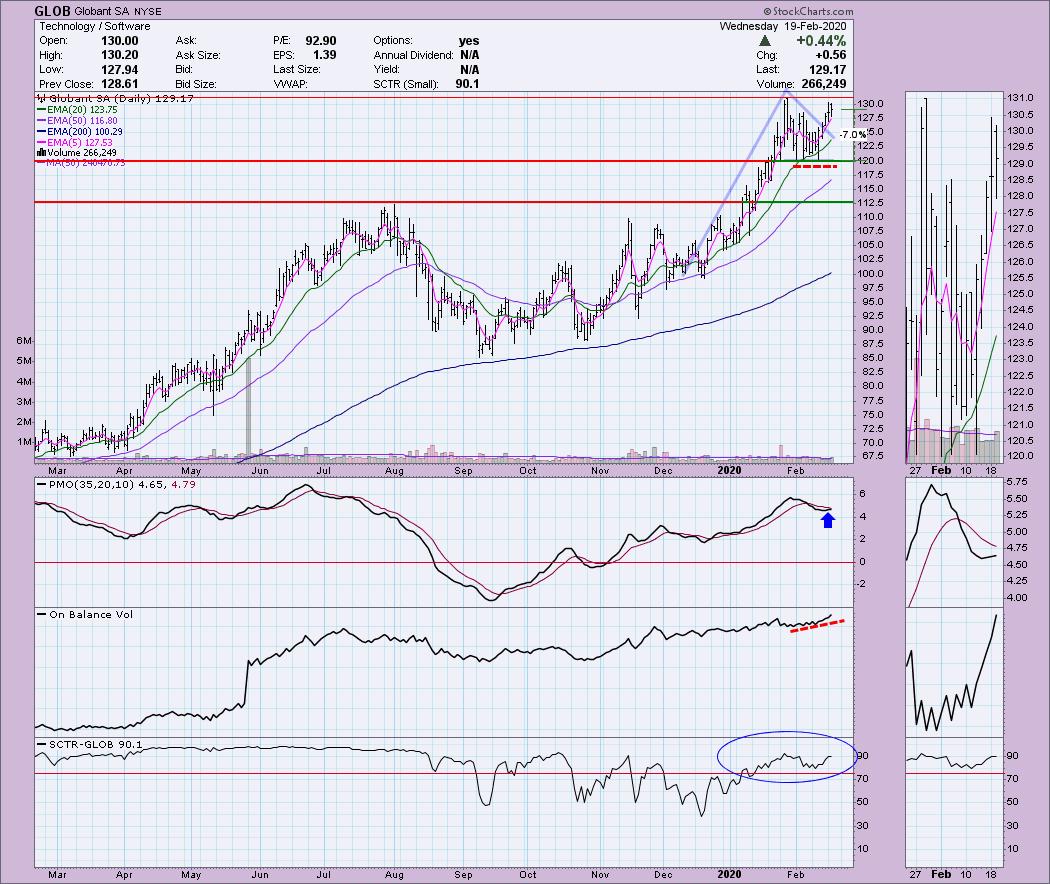The height and width of the screenshot is (884, 1050).
Task: Click the 5.75 label on PMO zoom axis
Action: (1017, 482)
